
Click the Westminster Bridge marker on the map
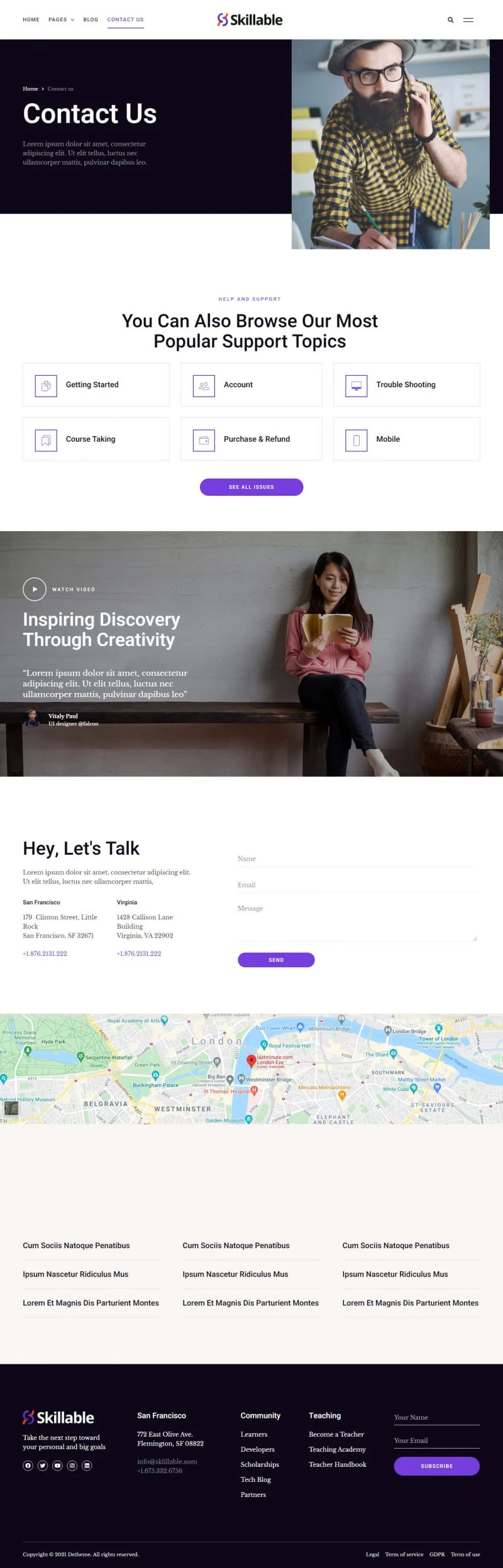coord(242,1078)
